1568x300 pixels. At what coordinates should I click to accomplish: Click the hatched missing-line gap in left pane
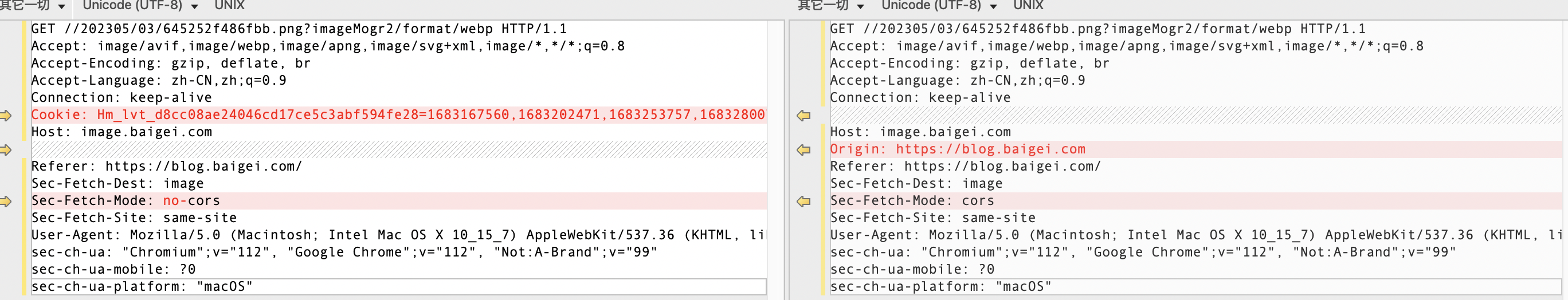[399, 149]
